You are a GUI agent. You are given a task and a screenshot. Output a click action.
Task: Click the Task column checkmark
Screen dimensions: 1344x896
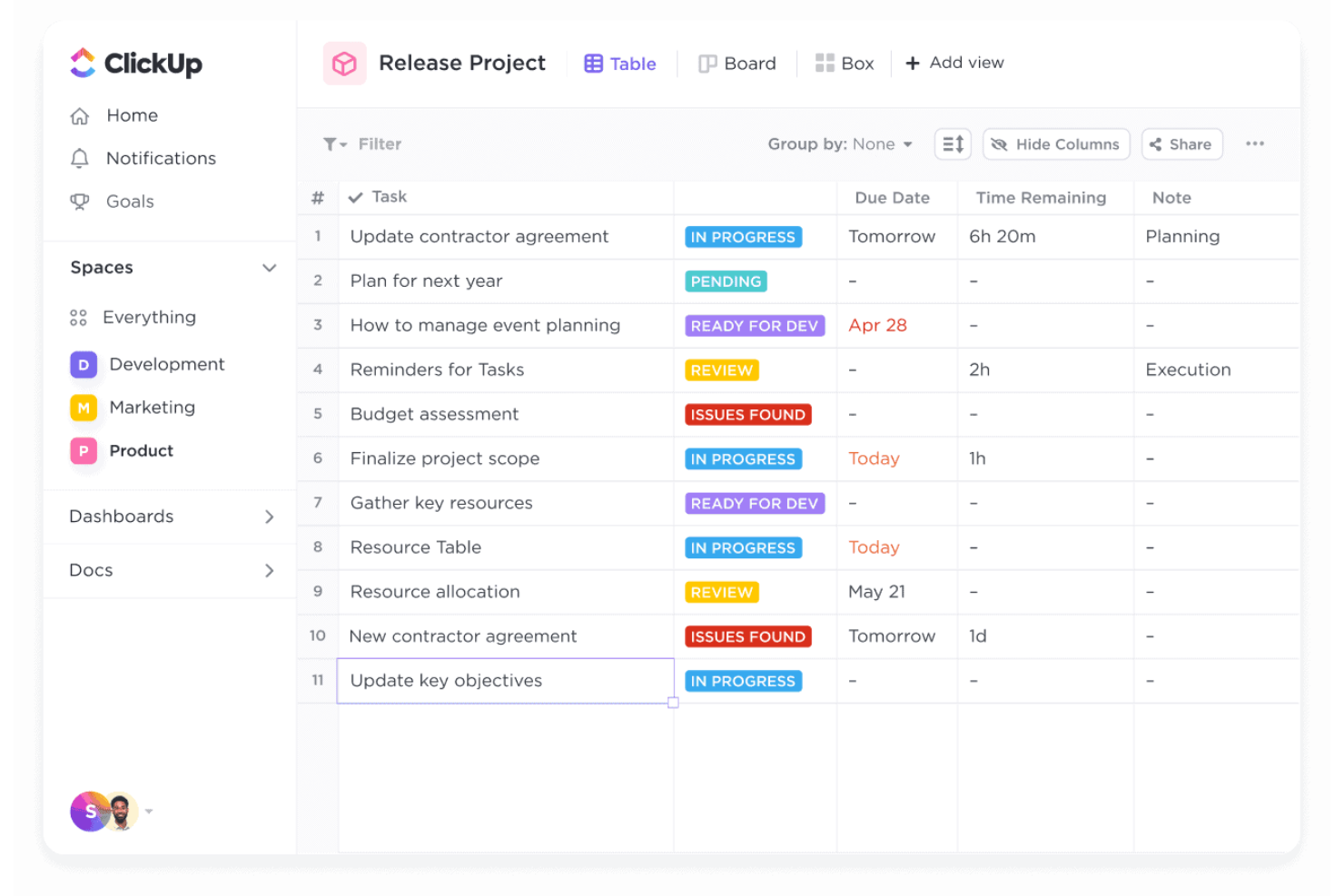pos(357,197)
